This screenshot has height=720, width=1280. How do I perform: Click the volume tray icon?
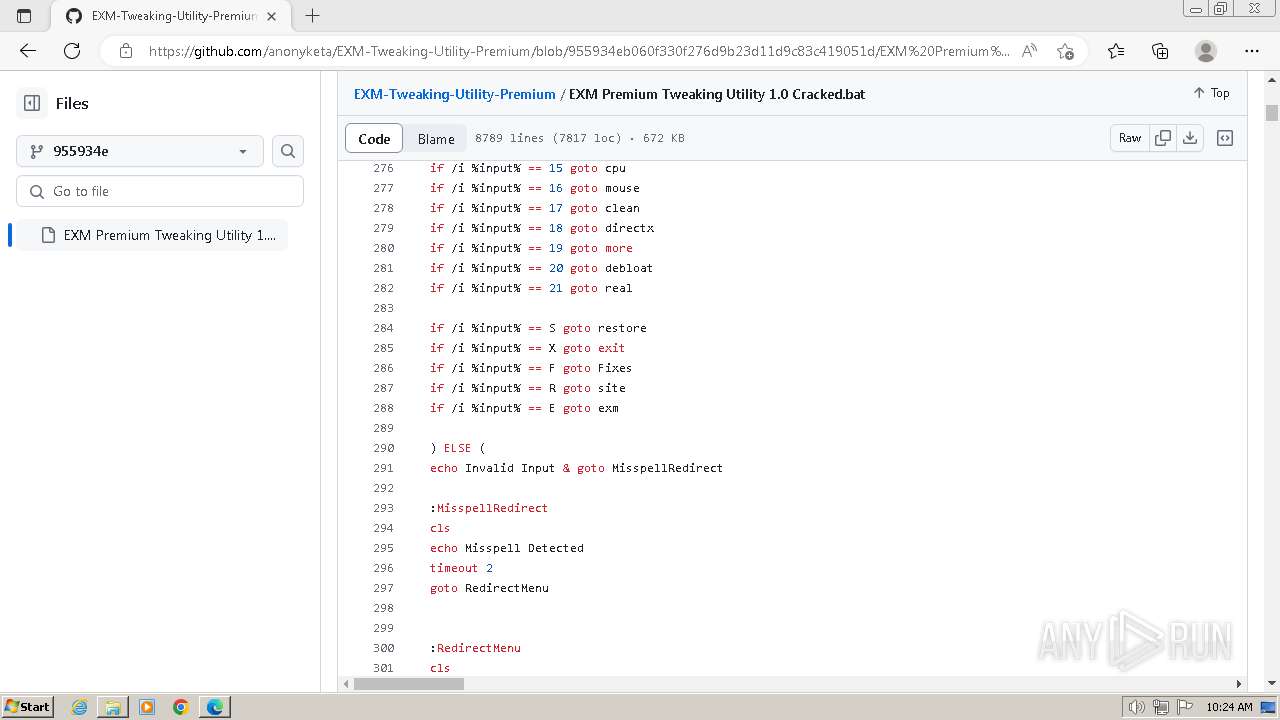[x=1137, y=707]
